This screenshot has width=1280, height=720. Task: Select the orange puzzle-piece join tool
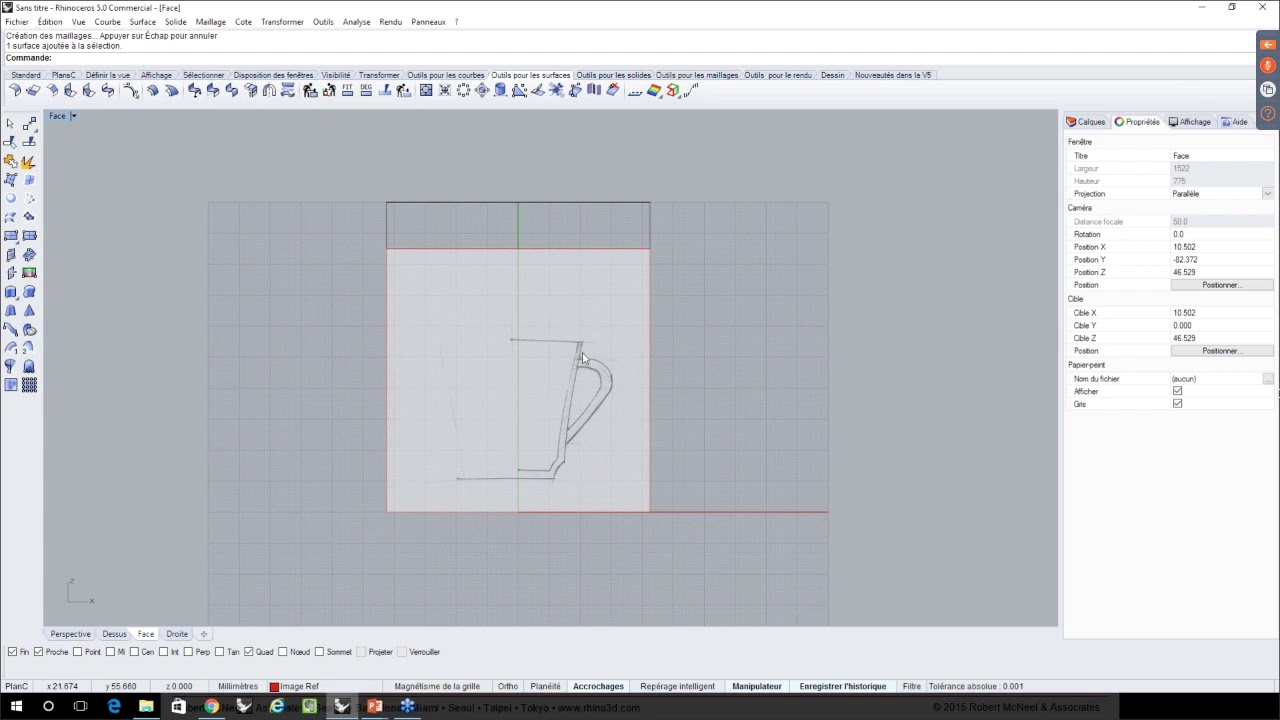click(10, 161)
